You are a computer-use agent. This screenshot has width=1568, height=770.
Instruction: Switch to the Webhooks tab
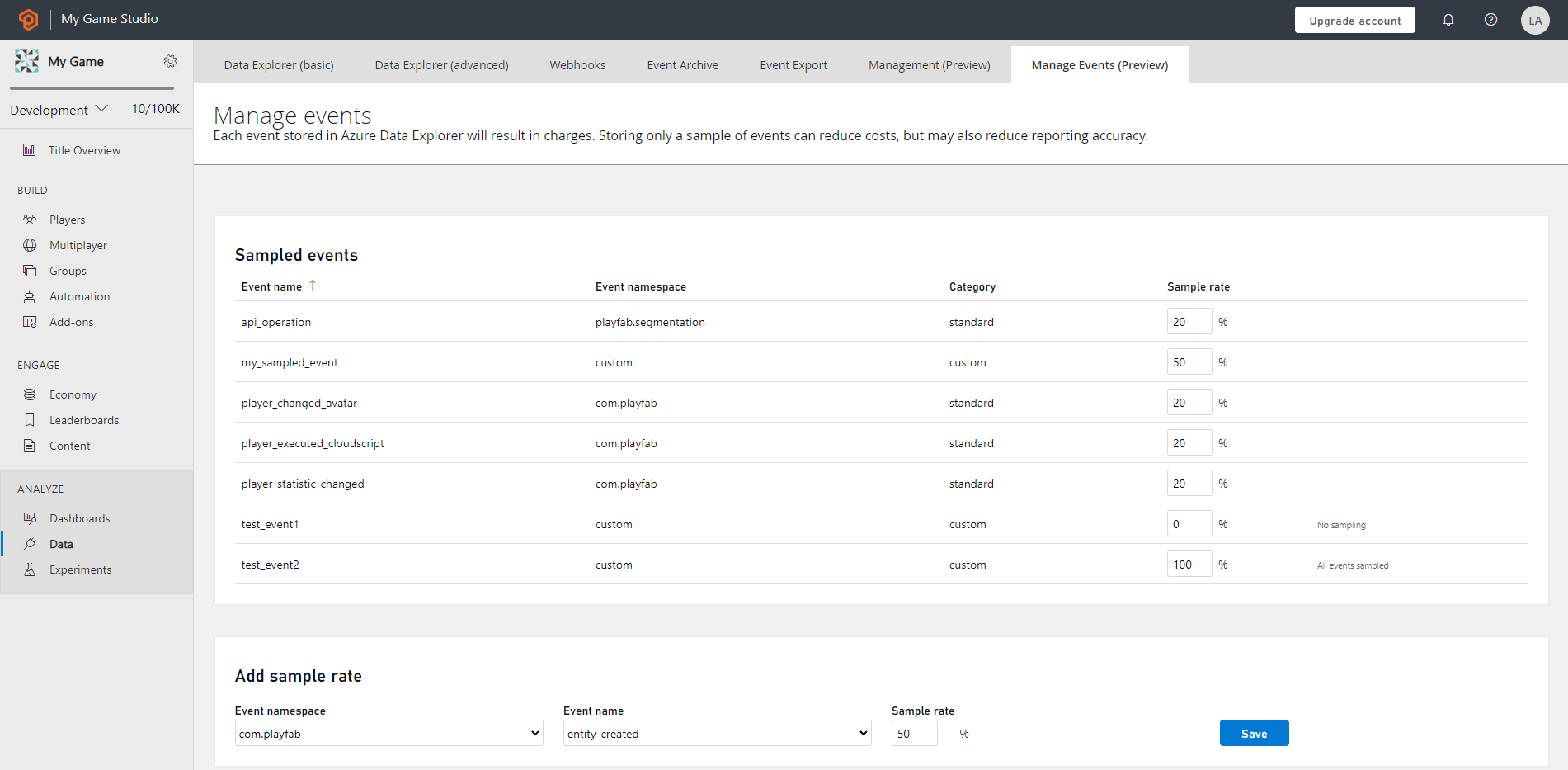[577, 64]
